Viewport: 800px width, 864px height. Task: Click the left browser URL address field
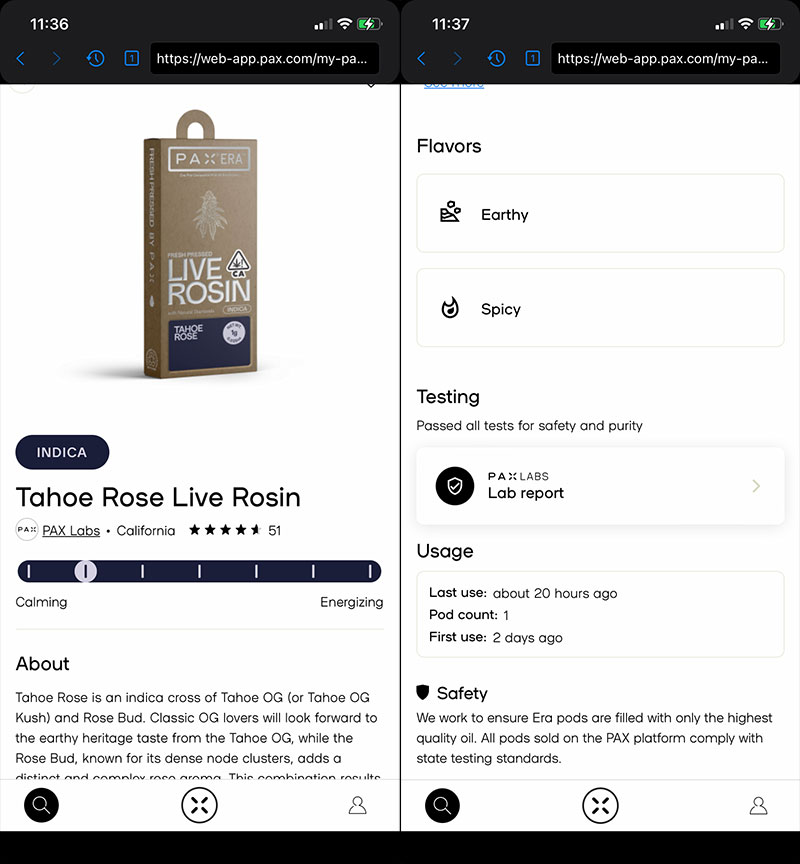pyautogui.click(x=264, y=58)
